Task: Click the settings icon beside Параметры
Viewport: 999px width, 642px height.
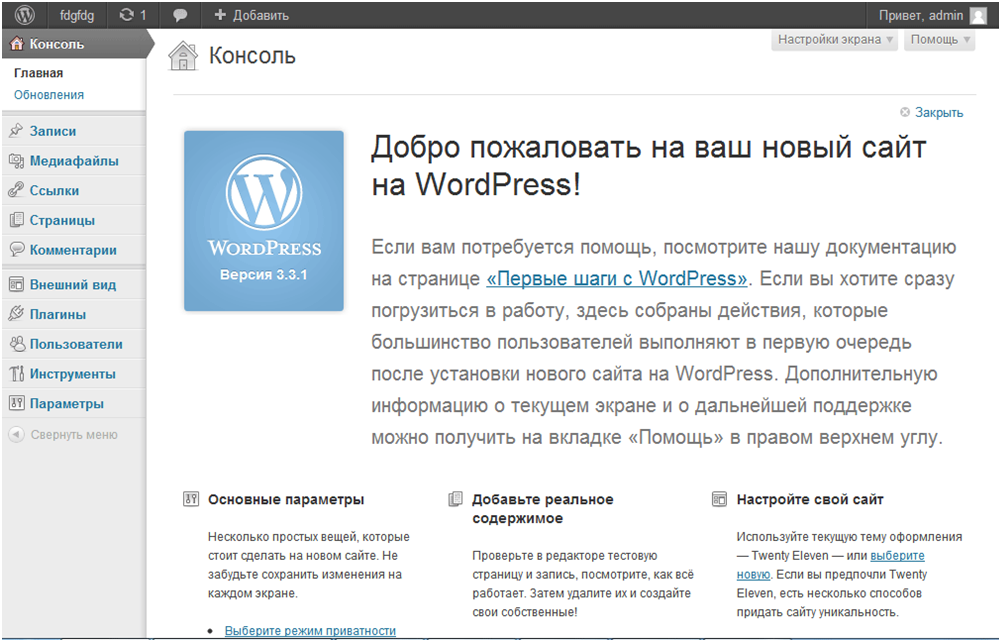Action: (x=17, y=403)
